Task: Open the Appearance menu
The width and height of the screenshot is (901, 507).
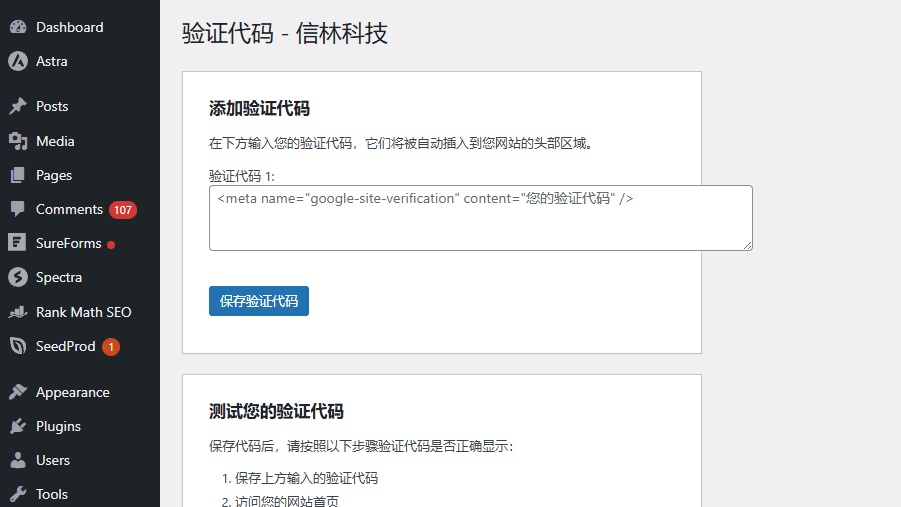Action: (x=72, y=392)
